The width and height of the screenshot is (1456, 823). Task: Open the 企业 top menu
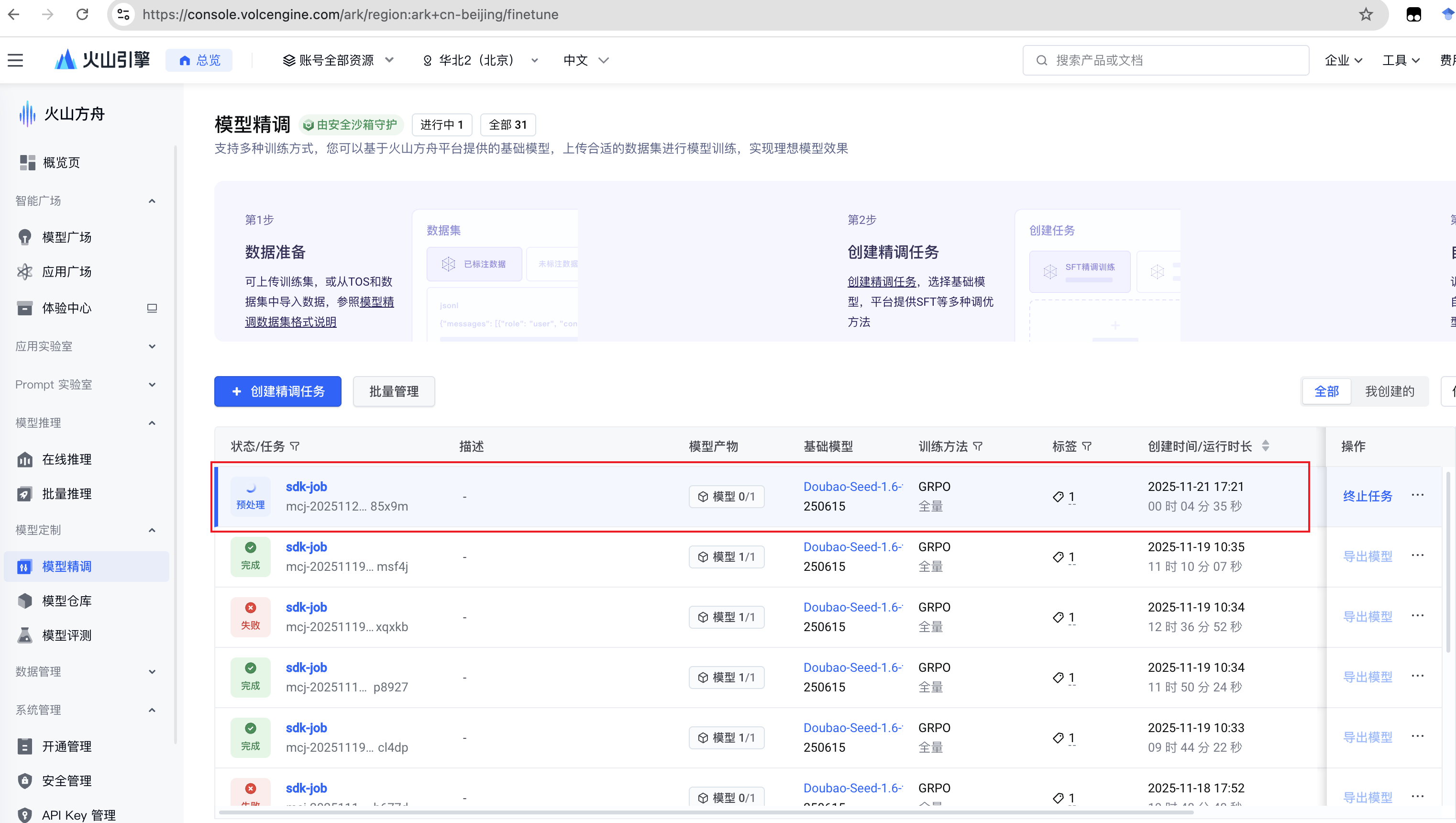pyautogui.click(x=1343, y=60)
